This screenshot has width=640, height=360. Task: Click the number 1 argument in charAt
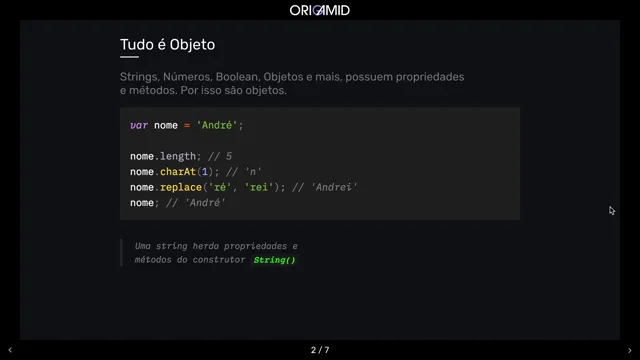pyautogui.click(x=205, y=172)
